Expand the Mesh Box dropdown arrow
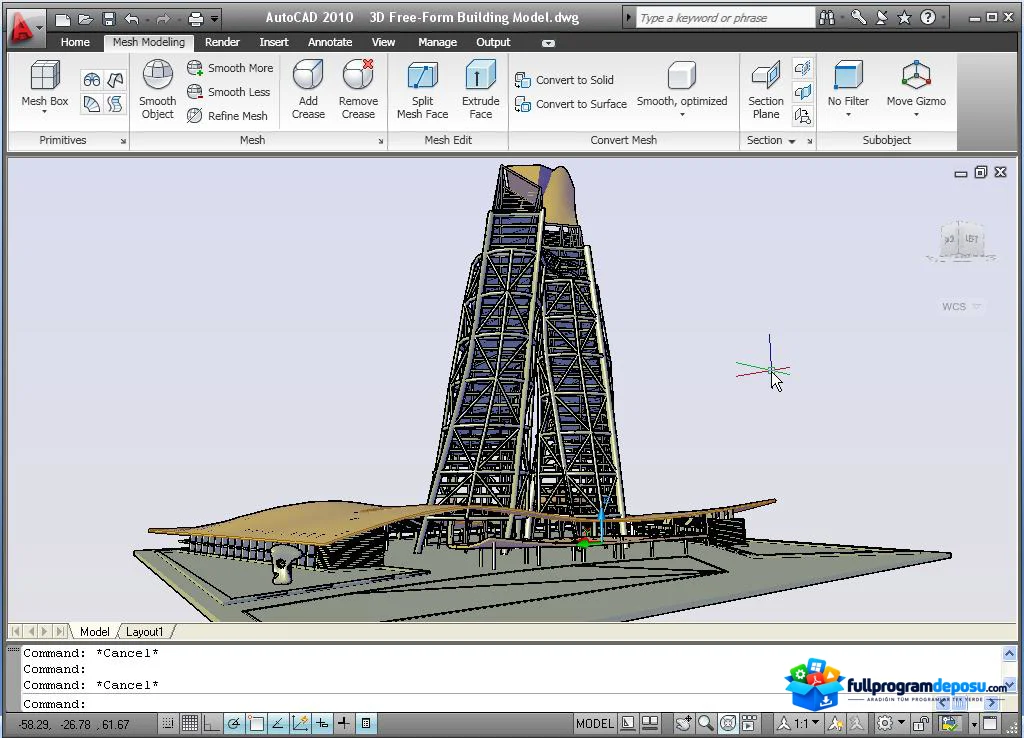The width and height of the screenshot is (1024, 738). tap(44, 112)
